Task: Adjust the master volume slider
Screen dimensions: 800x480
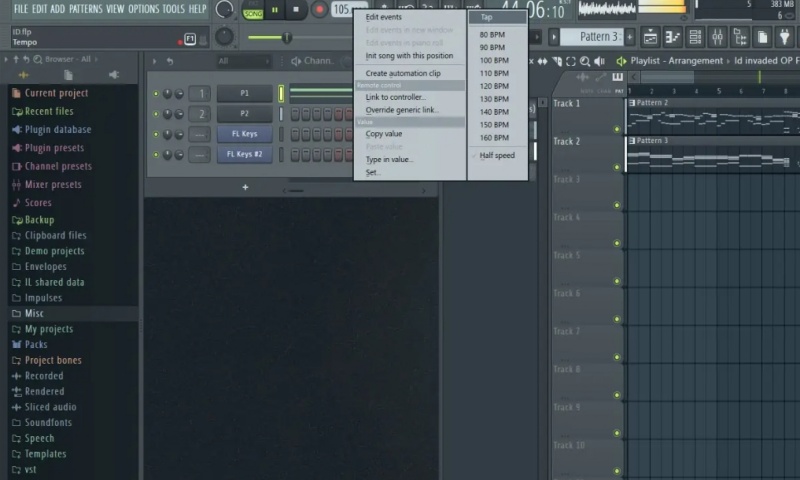Action: point(287,37)
